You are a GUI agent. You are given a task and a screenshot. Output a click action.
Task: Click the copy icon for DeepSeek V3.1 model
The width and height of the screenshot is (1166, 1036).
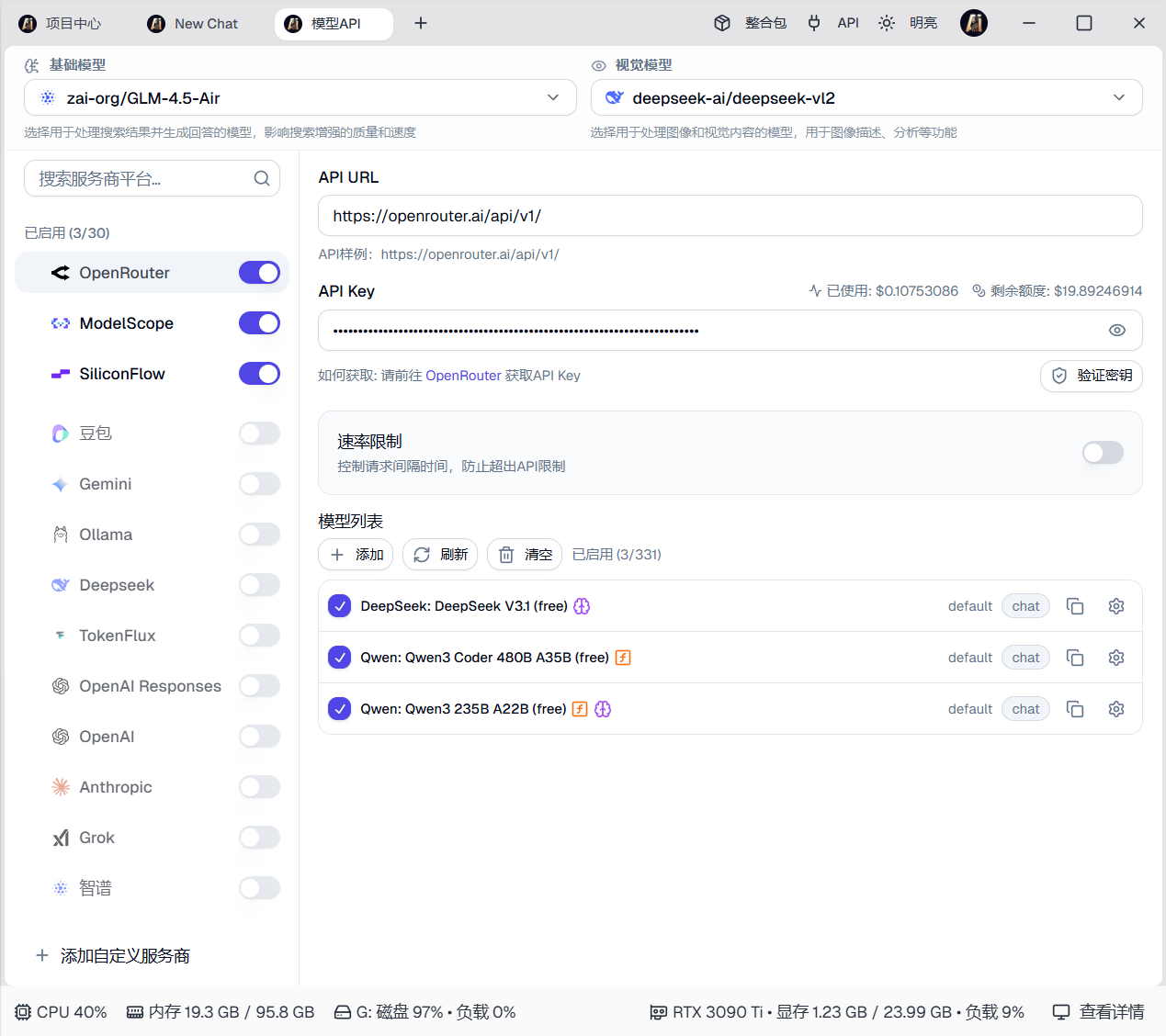[1074, 606]
